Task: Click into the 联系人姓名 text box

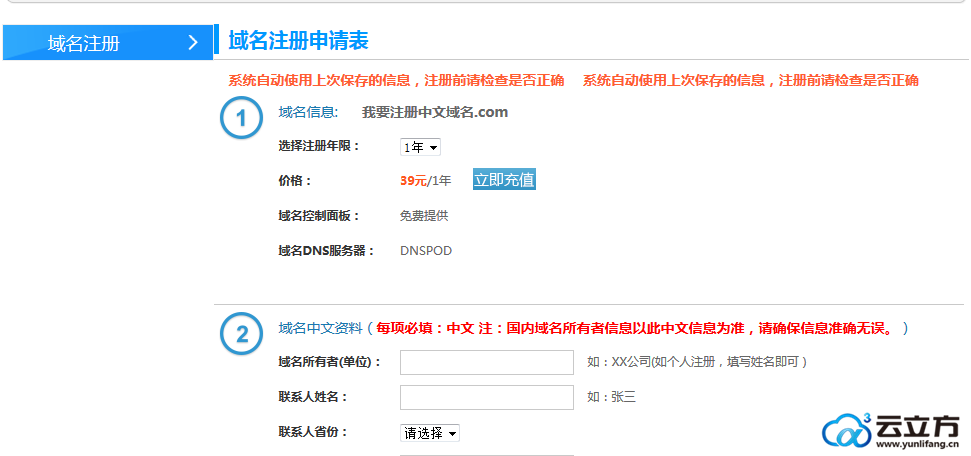Action: pyautogui.click(x=486, y=397)
